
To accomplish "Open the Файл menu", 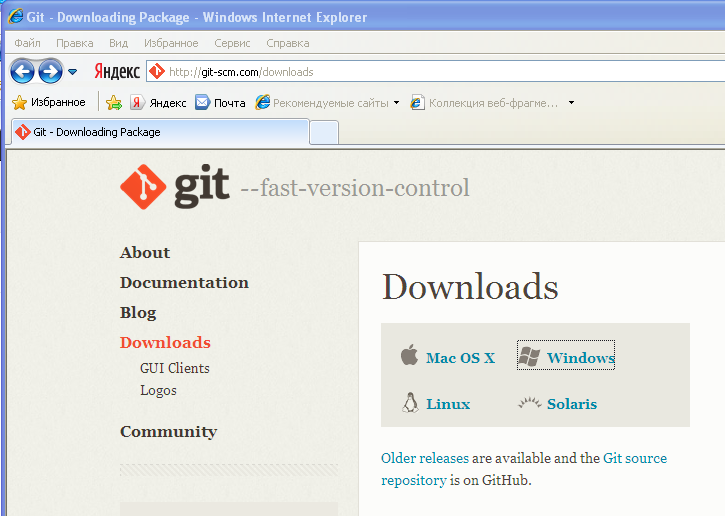I will click(27, 43).
